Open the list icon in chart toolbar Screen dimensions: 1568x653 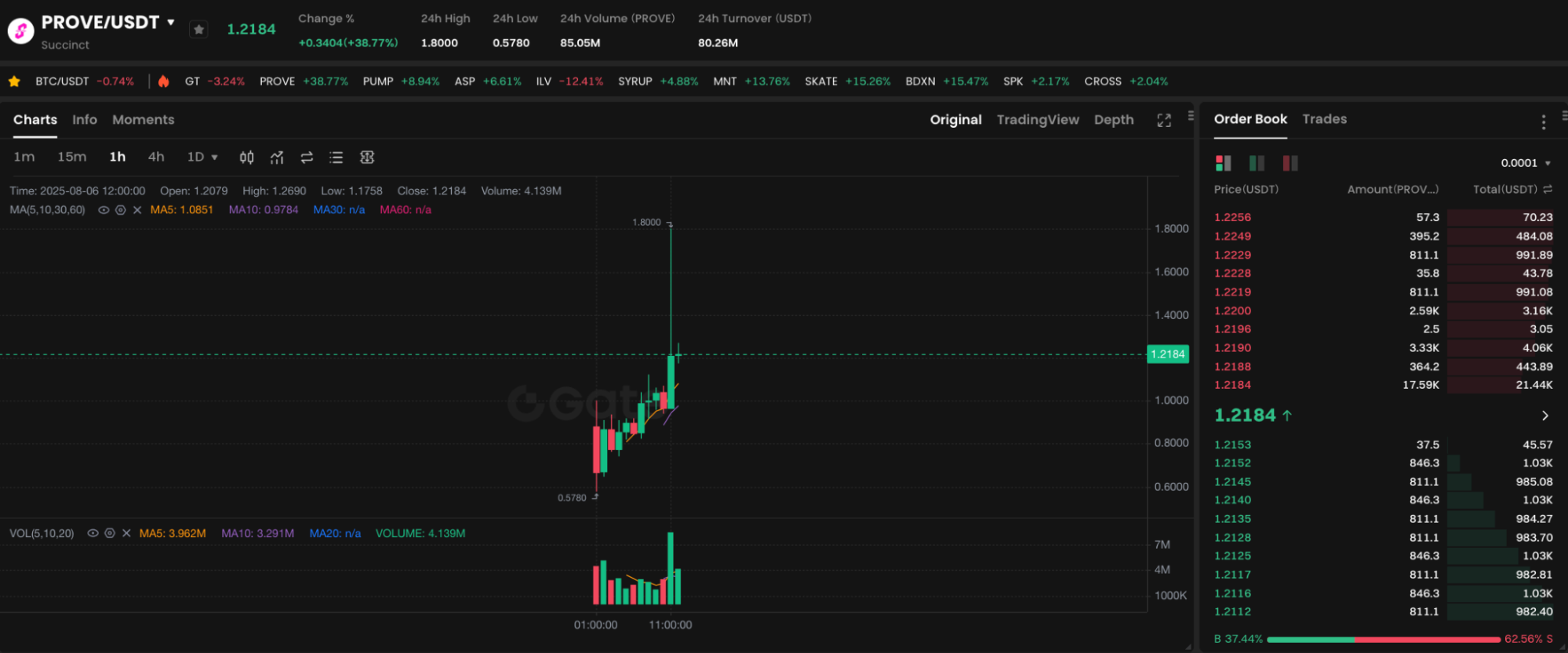337,158
